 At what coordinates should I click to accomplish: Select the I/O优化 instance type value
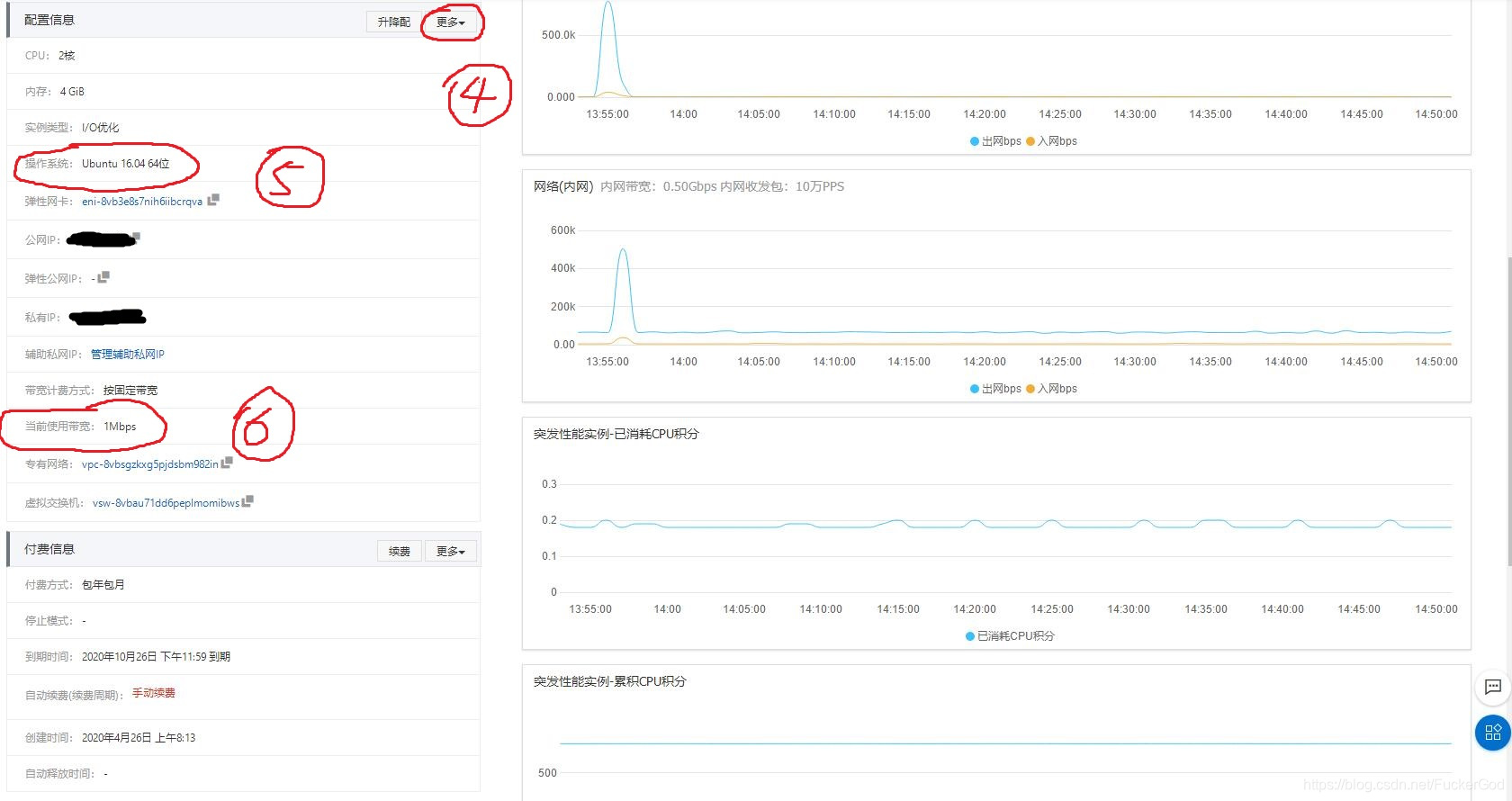(x=101, y=128)
